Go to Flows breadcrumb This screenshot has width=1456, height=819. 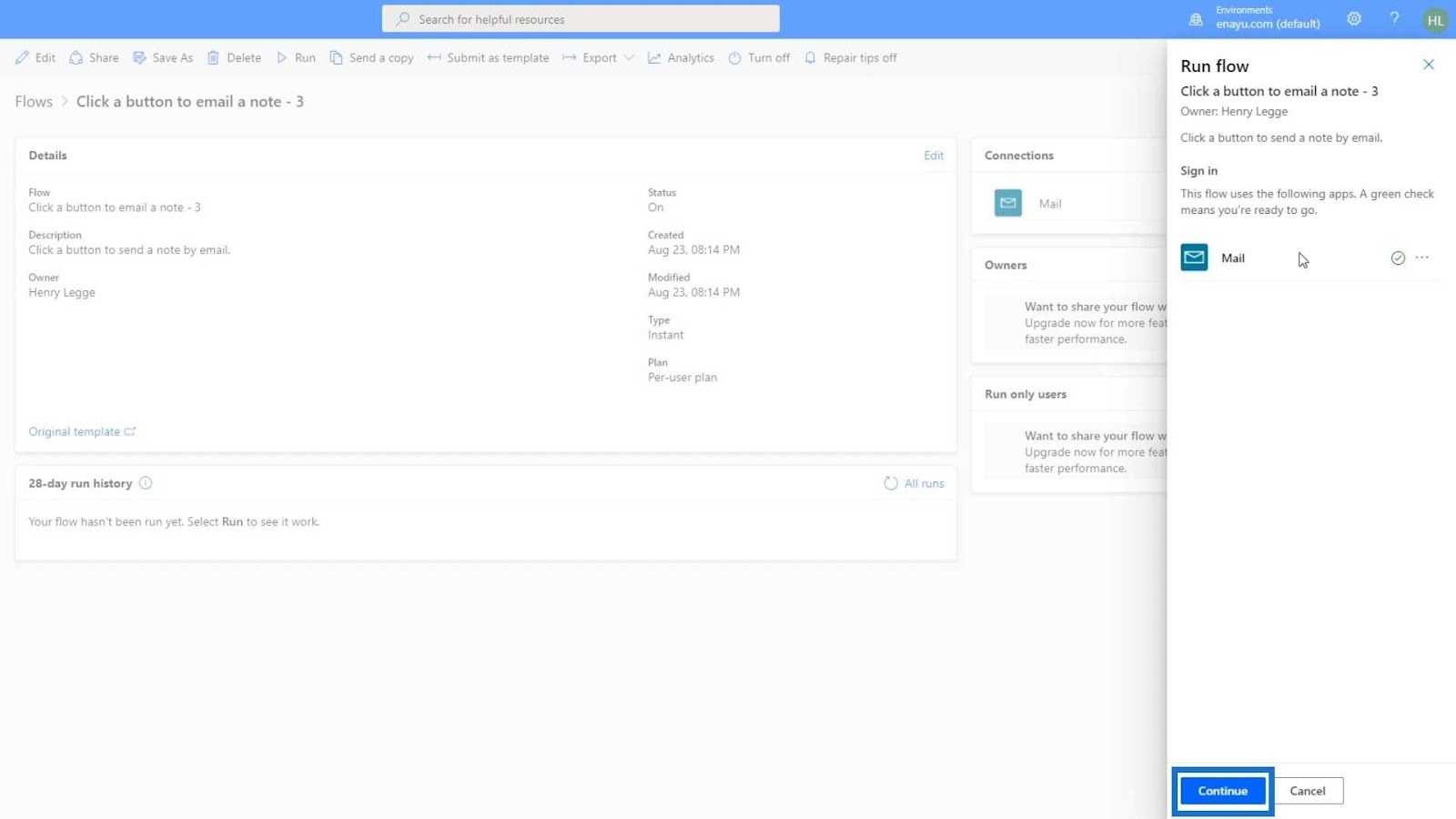tap(34, 101)
